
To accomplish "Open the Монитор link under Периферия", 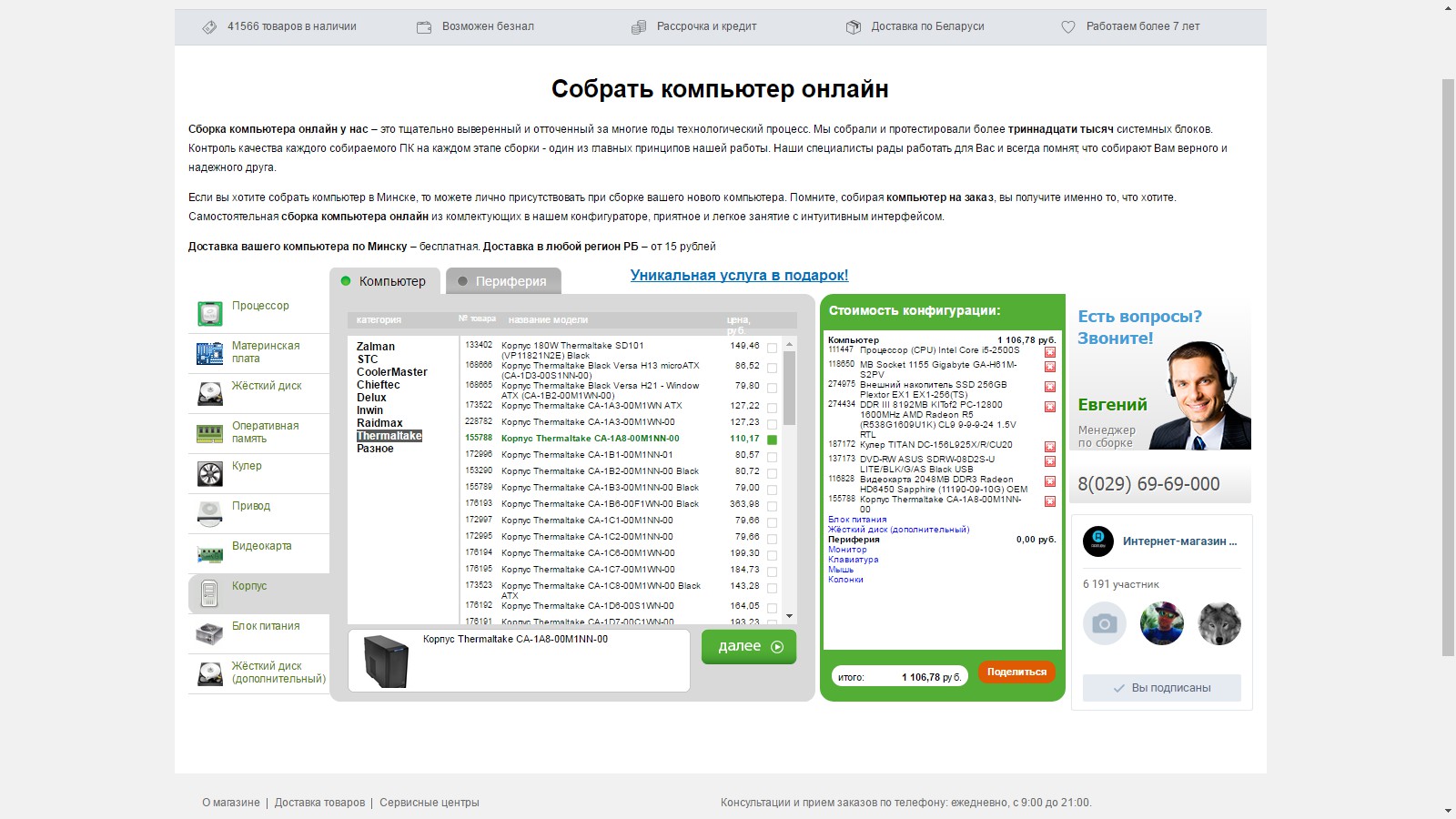I will coord(847,550).
